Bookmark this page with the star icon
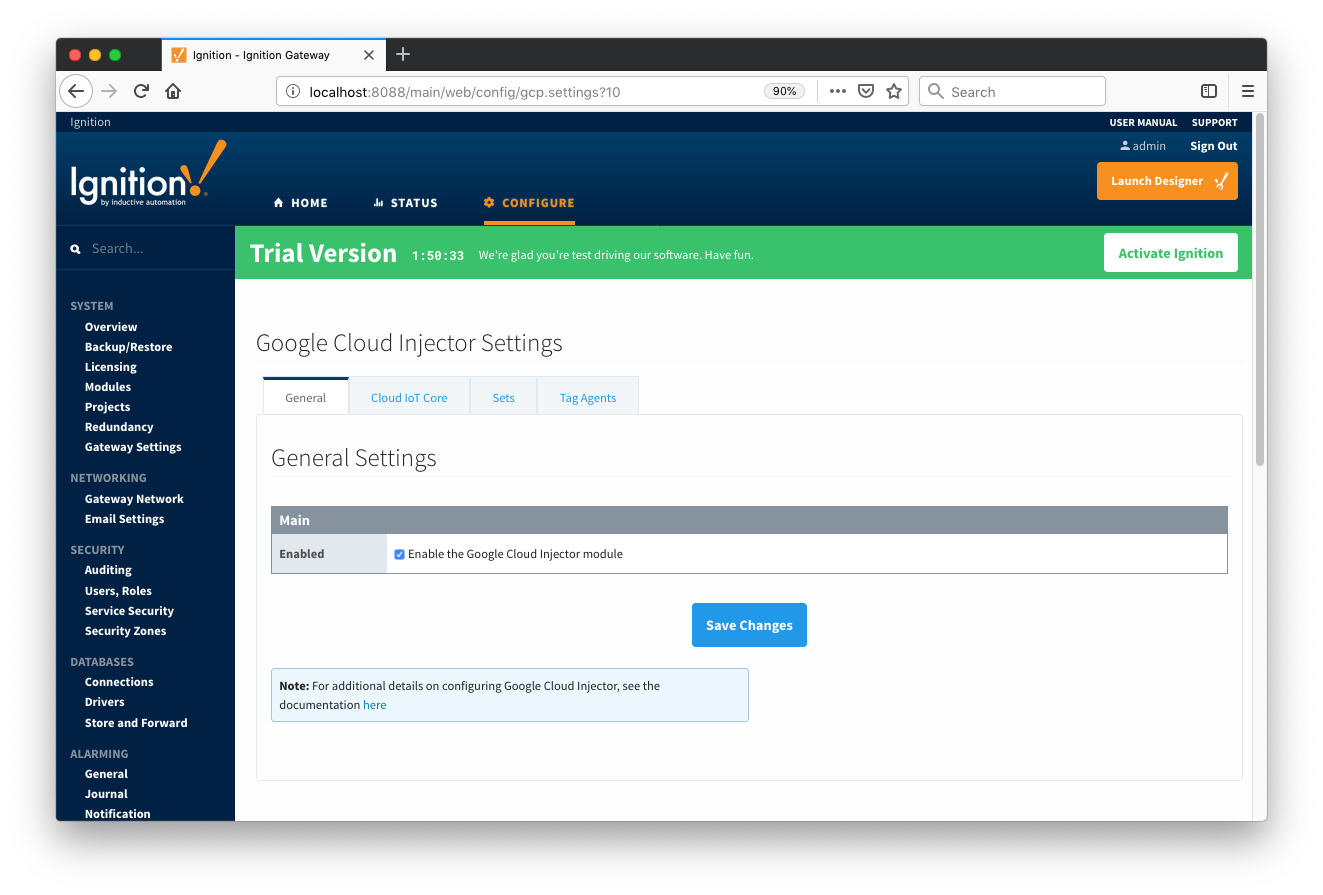The image size is (1323, 895). pos(894,91)
